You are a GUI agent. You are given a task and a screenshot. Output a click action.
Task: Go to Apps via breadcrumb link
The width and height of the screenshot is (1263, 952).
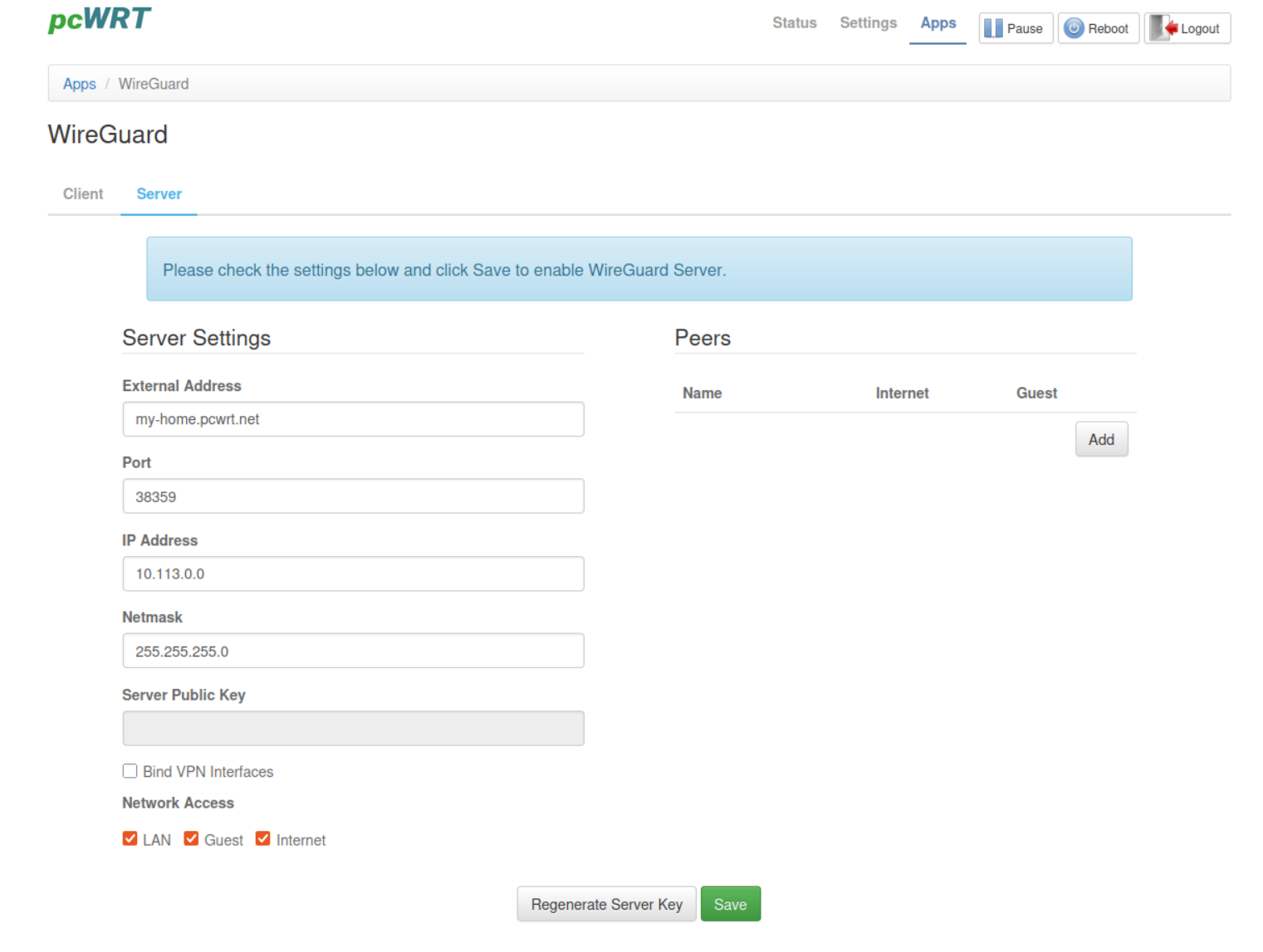(x=80, y=84)
